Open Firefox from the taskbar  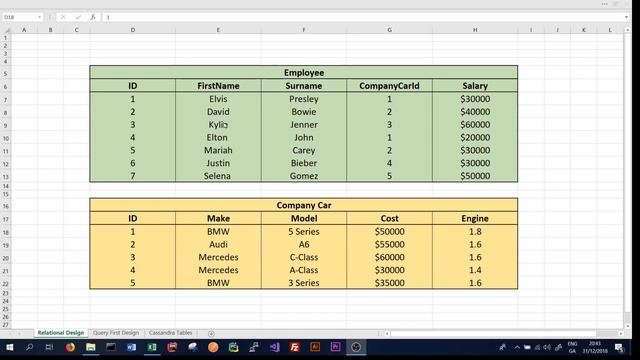pos(70,347)
